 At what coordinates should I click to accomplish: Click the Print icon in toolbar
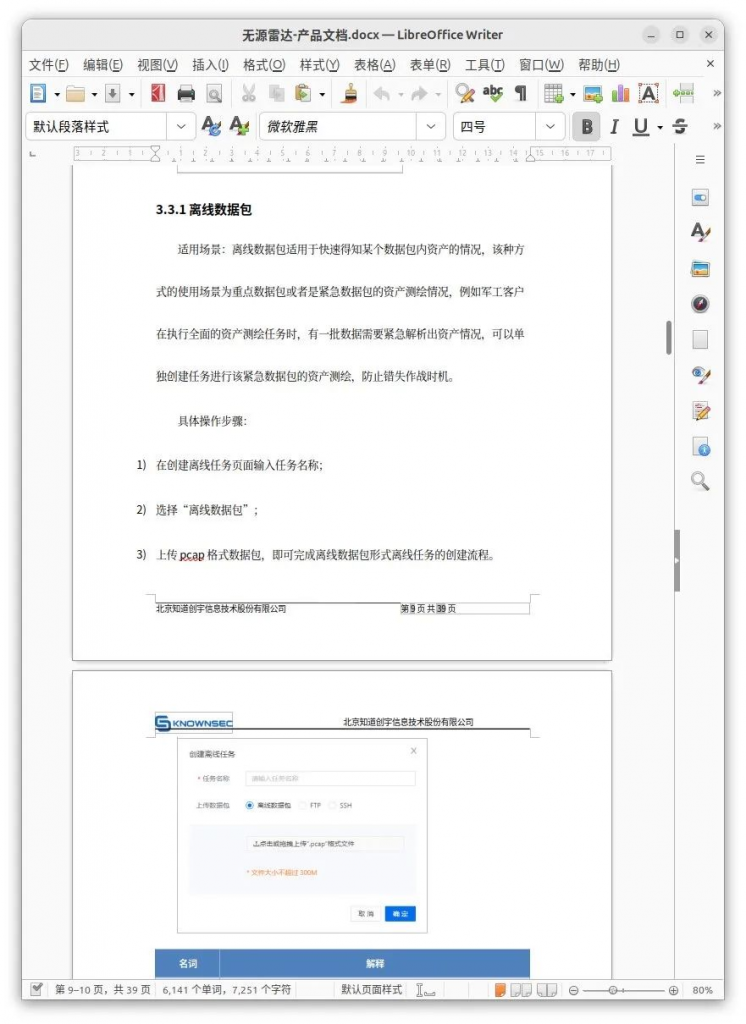(186, 94)
